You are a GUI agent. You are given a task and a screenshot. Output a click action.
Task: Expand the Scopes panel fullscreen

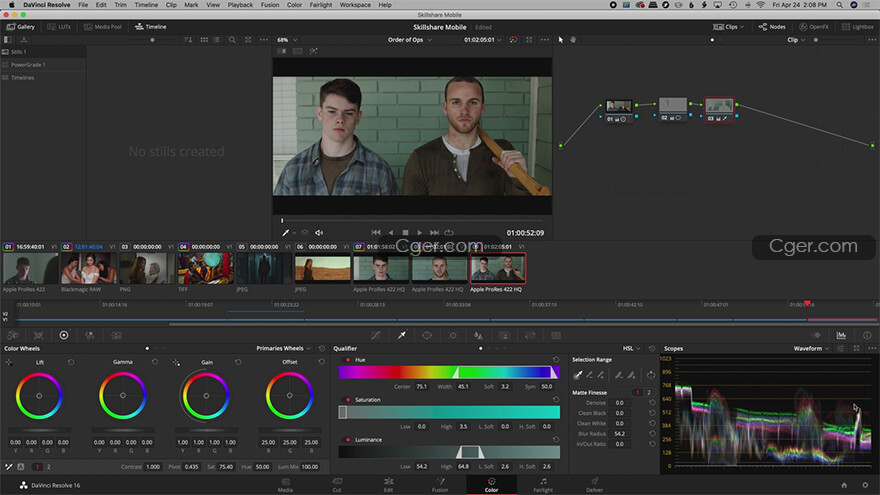[x=856, y=349]
